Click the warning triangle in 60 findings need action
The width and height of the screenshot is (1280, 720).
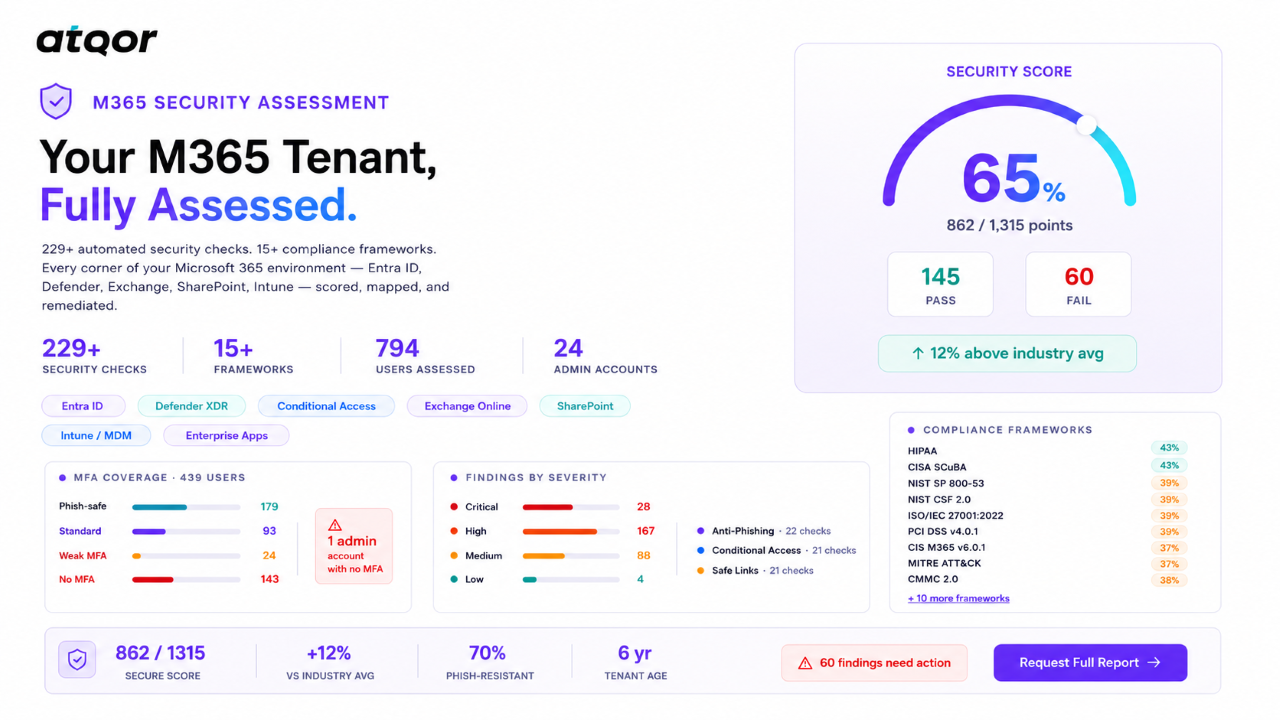804,663
